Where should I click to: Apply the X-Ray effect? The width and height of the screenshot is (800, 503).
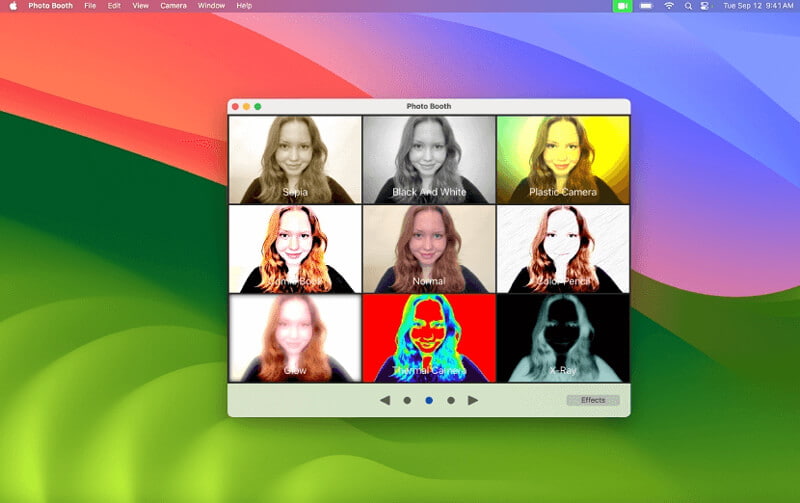(x=563, y=338)
